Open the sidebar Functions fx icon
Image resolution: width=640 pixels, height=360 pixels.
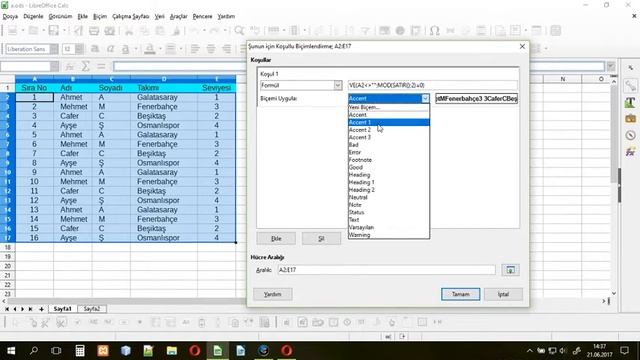tap(630, 152)
